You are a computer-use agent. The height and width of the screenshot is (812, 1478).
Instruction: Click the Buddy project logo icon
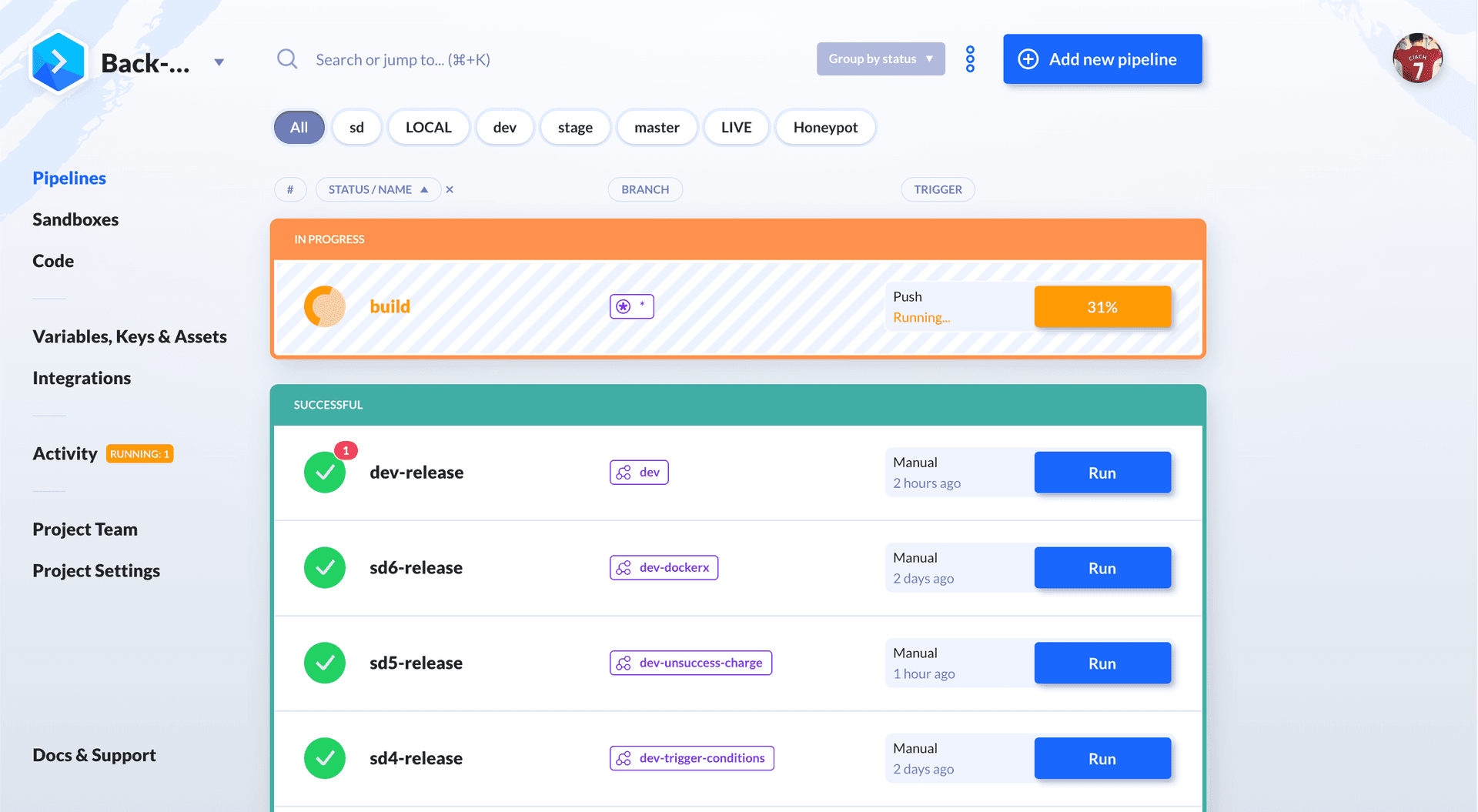pyautogui.click(x=58, y=62)
